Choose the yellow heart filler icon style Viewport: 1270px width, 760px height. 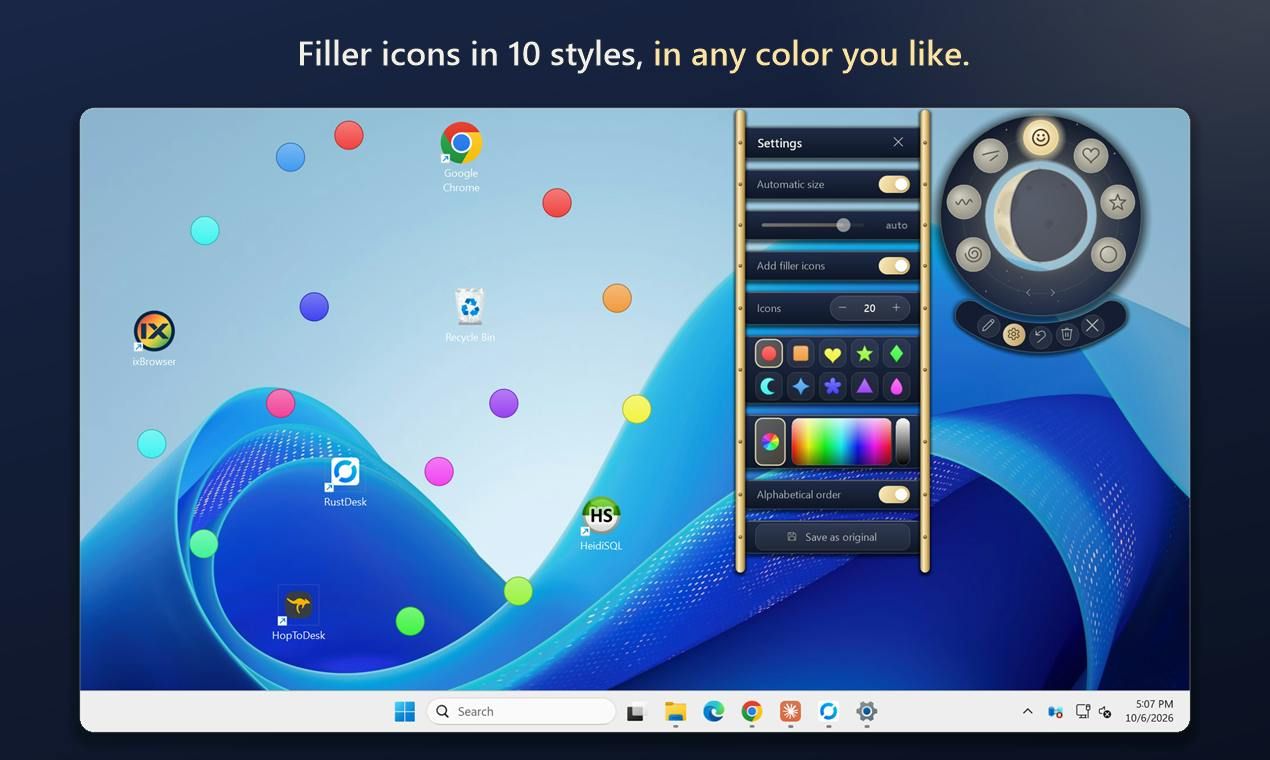pos(832,353)
